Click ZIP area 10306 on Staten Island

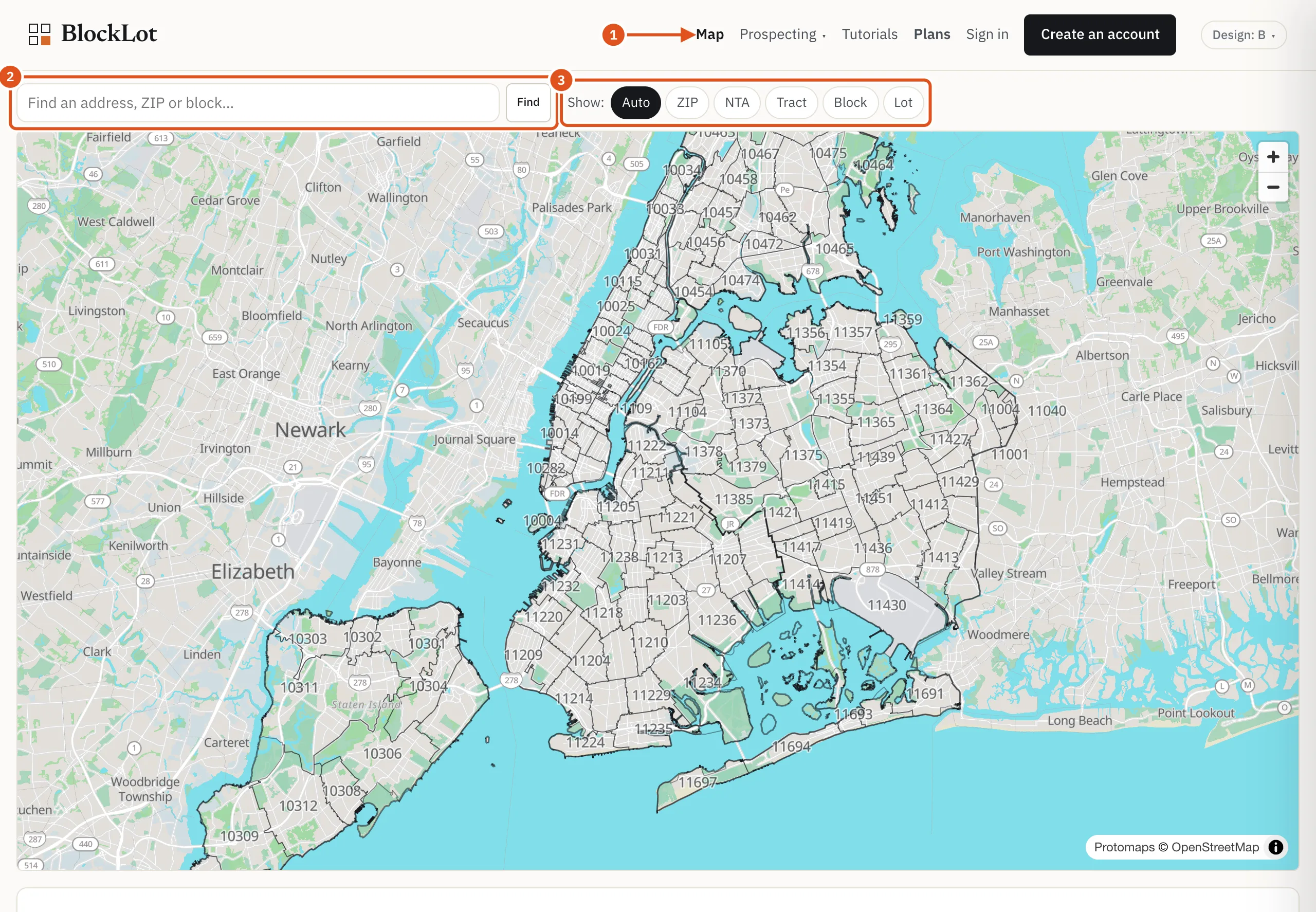click(382, 754)
